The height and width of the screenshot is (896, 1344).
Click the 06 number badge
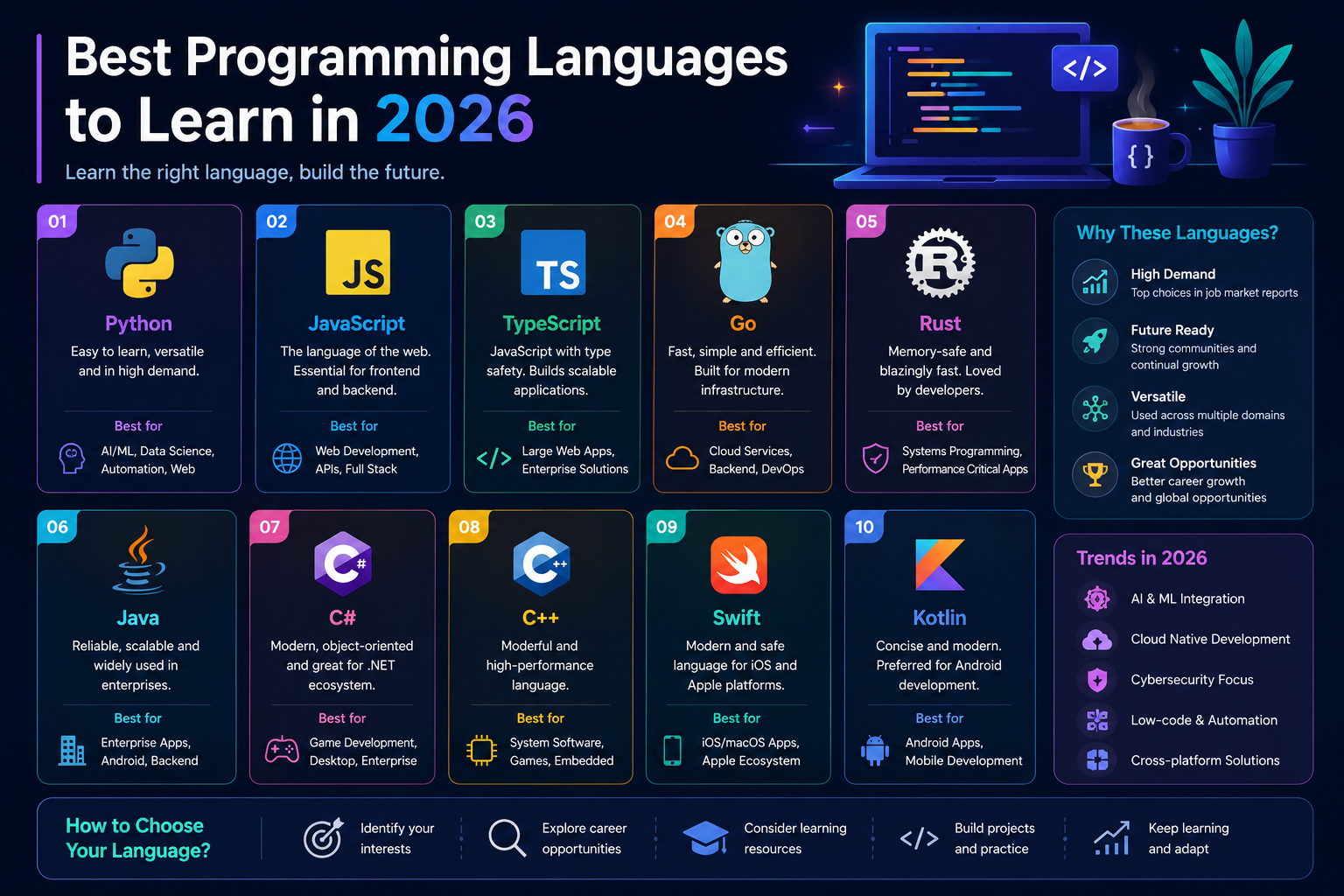pyautogui.click(x=58, y=527)
